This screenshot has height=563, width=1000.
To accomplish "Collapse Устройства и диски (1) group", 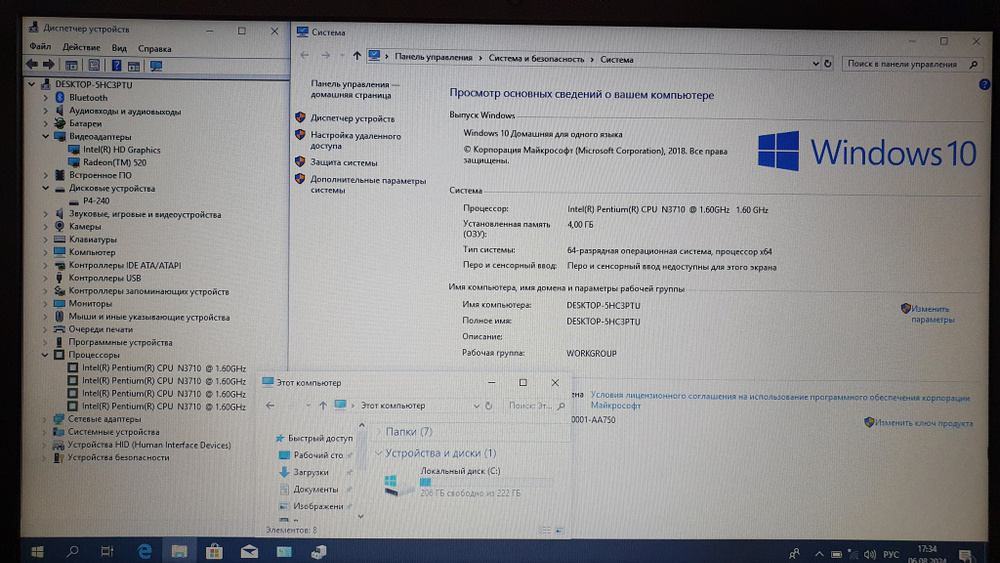I will click(x=378, y=453).
